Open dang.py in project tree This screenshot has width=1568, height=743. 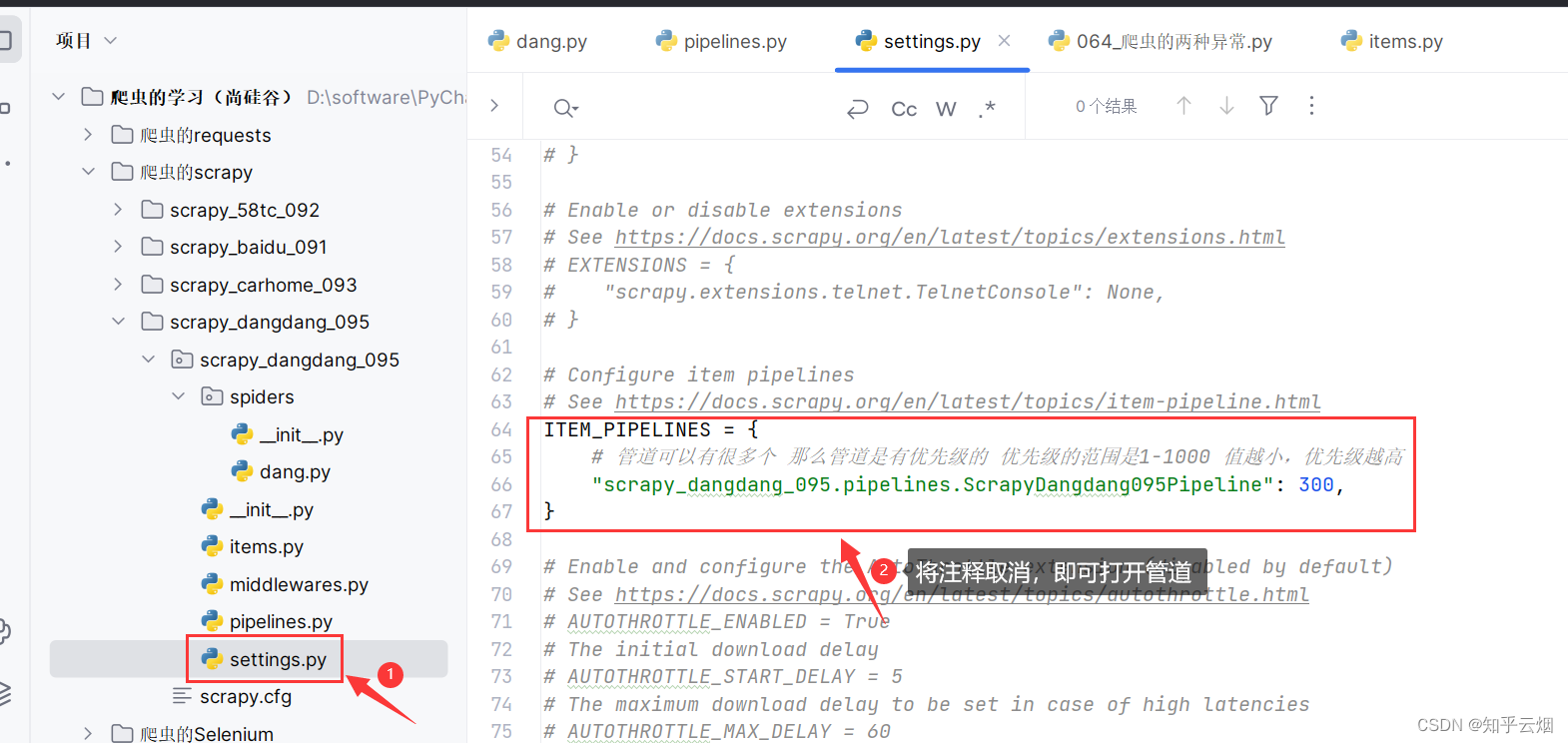click(295, 471)
